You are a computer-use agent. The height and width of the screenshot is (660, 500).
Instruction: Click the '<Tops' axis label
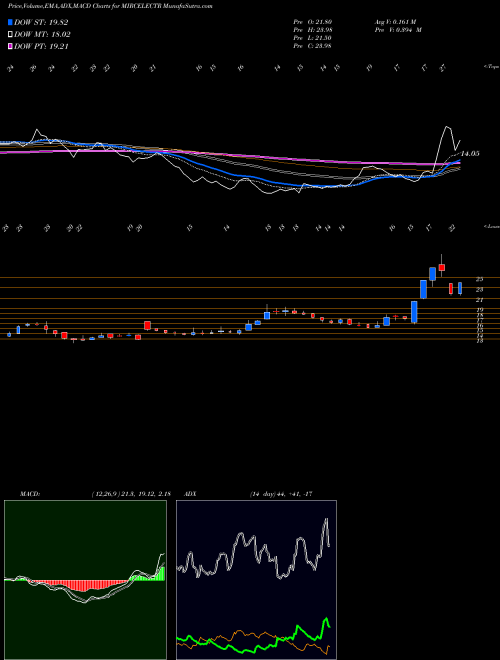click(x=491, y=67)
